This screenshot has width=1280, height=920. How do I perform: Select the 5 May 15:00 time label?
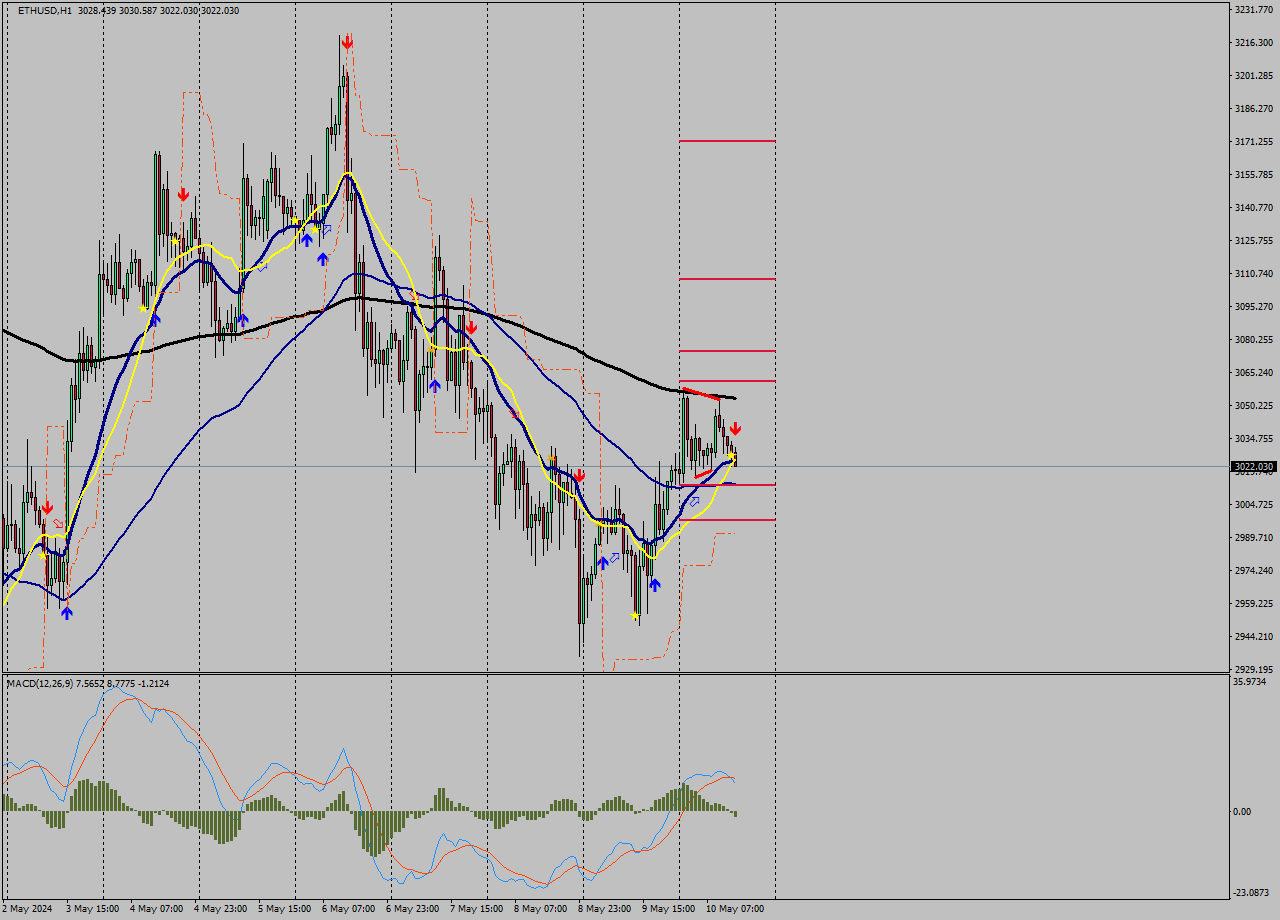[x=284, y=909]
